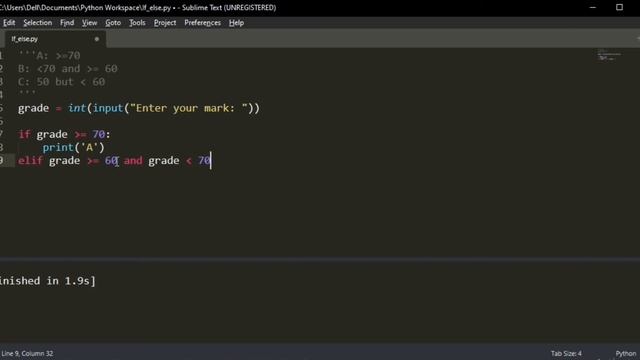Open Tab Size: 4 indentation selector
This screenshot has width=640, height=360.
pyautogui.click(x=566, y=353)
